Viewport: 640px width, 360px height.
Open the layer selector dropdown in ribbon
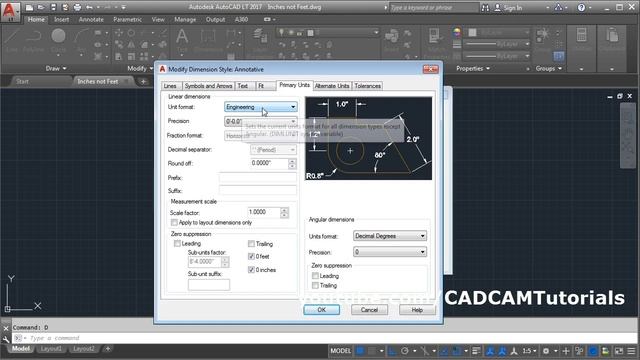pyautogui.click(x=328, y=33)
